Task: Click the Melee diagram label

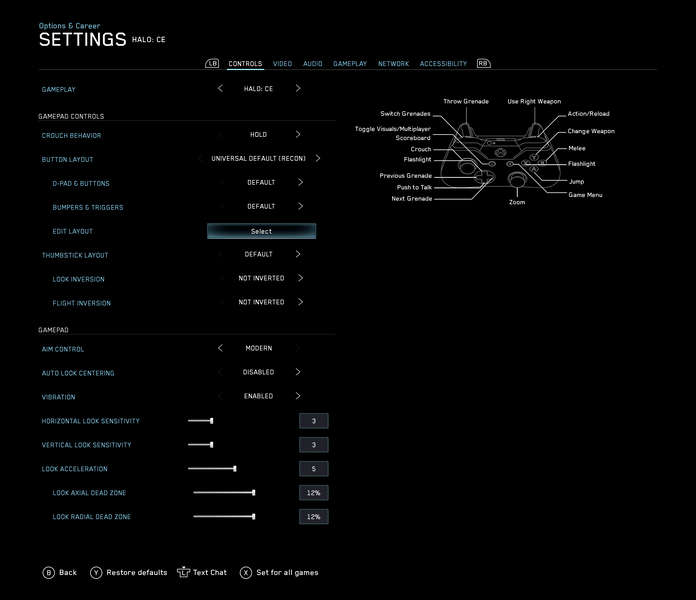Action: tap(577, 148)
